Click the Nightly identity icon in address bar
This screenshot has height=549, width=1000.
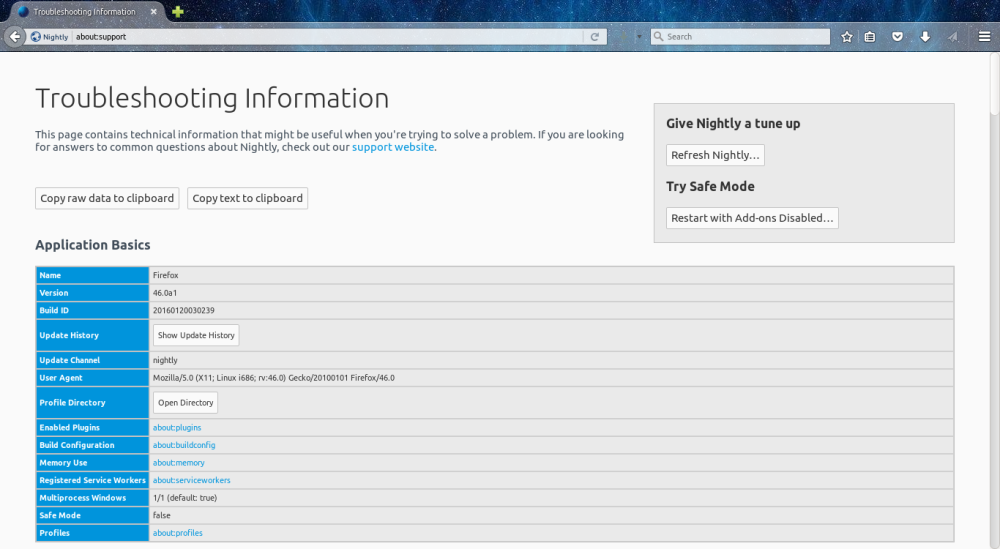point(49,37)
